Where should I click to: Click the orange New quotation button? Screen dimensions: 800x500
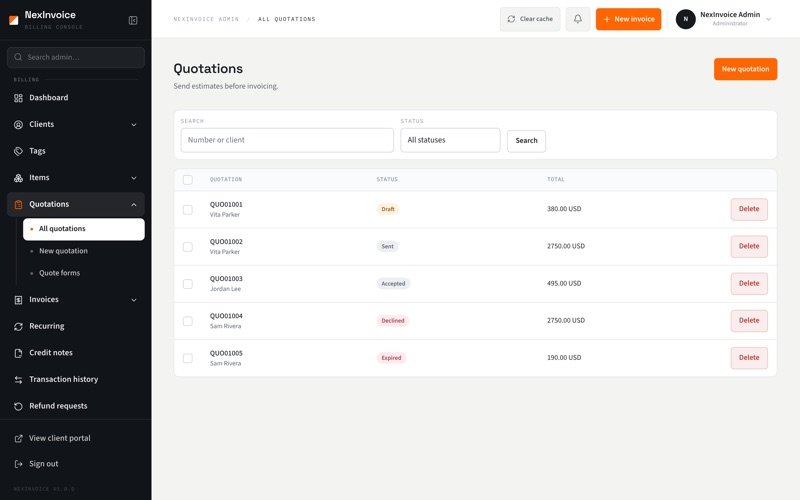745,69
